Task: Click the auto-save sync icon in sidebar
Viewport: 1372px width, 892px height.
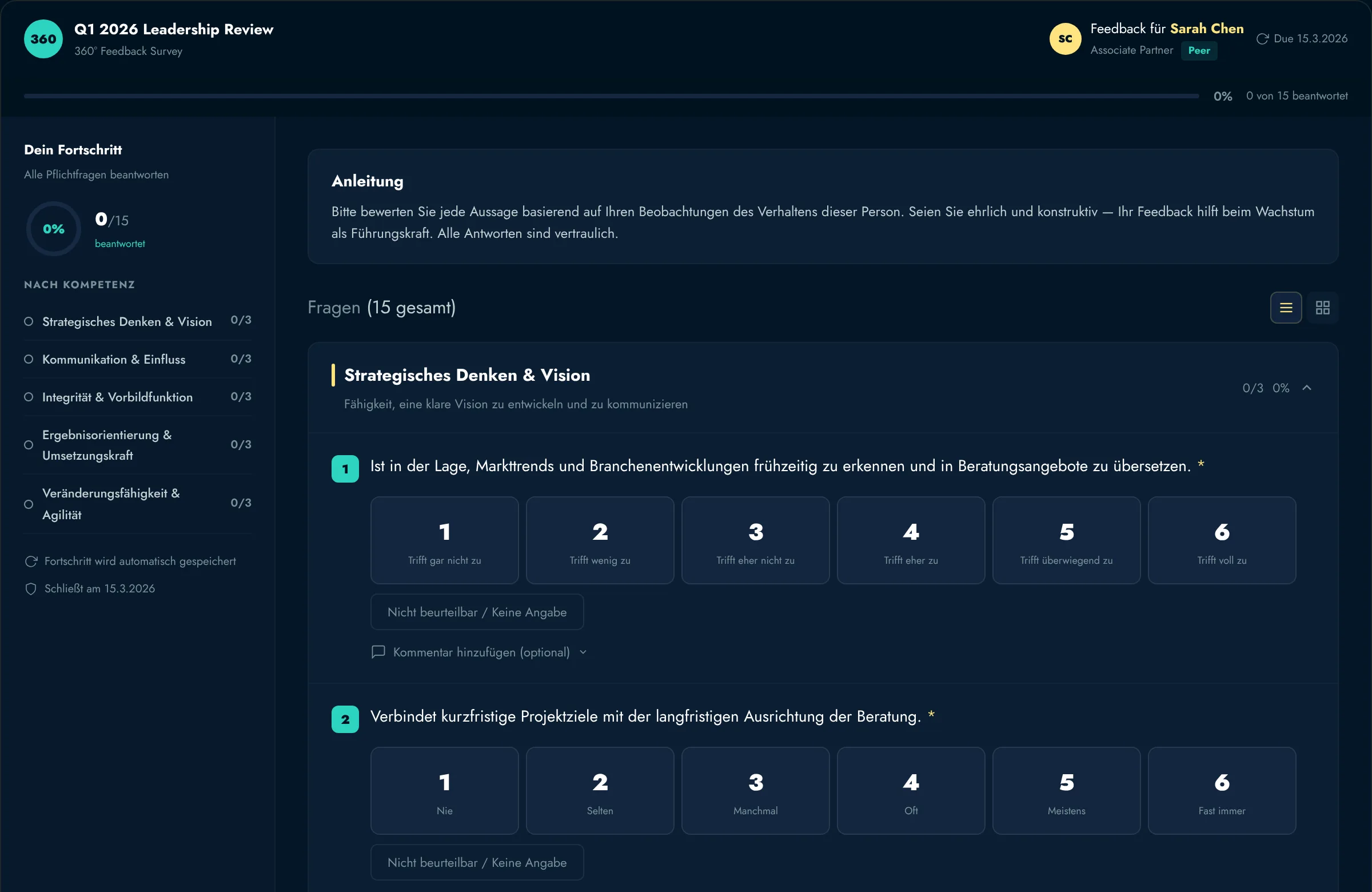Action: point(31,562)
